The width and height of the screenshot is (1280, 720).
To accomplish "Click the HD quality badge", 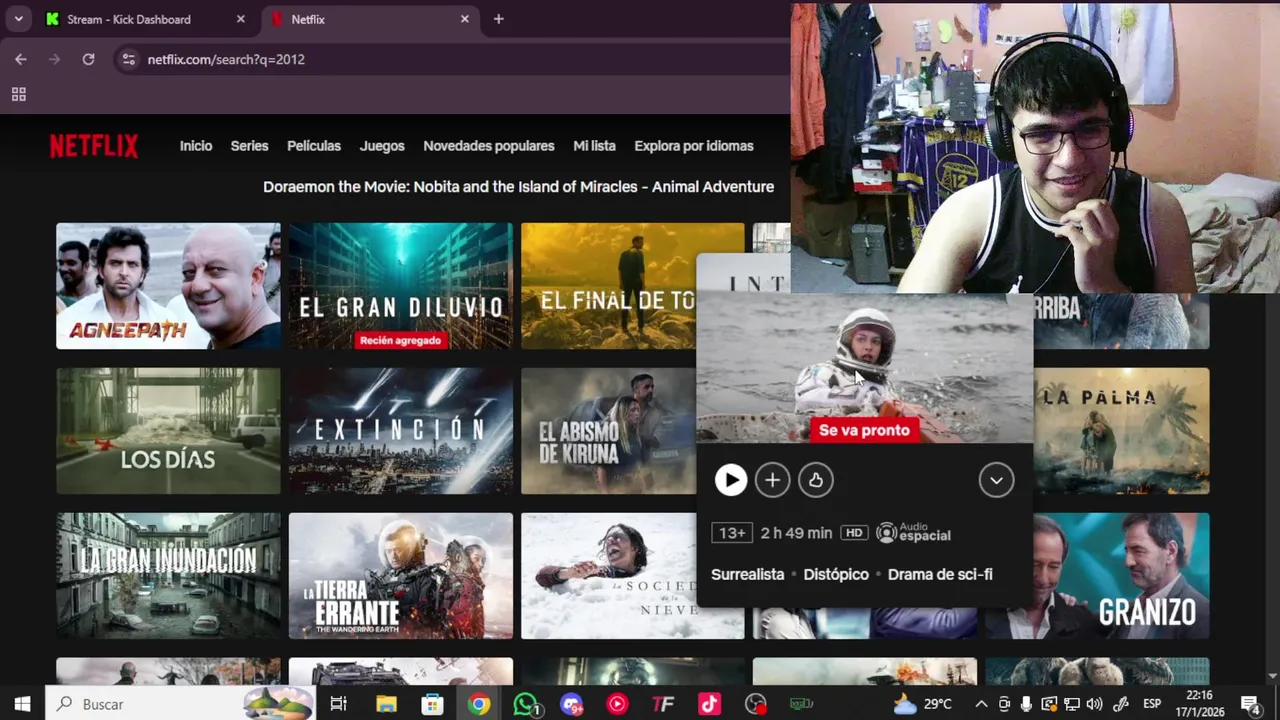I will click(x=854, y=533).
